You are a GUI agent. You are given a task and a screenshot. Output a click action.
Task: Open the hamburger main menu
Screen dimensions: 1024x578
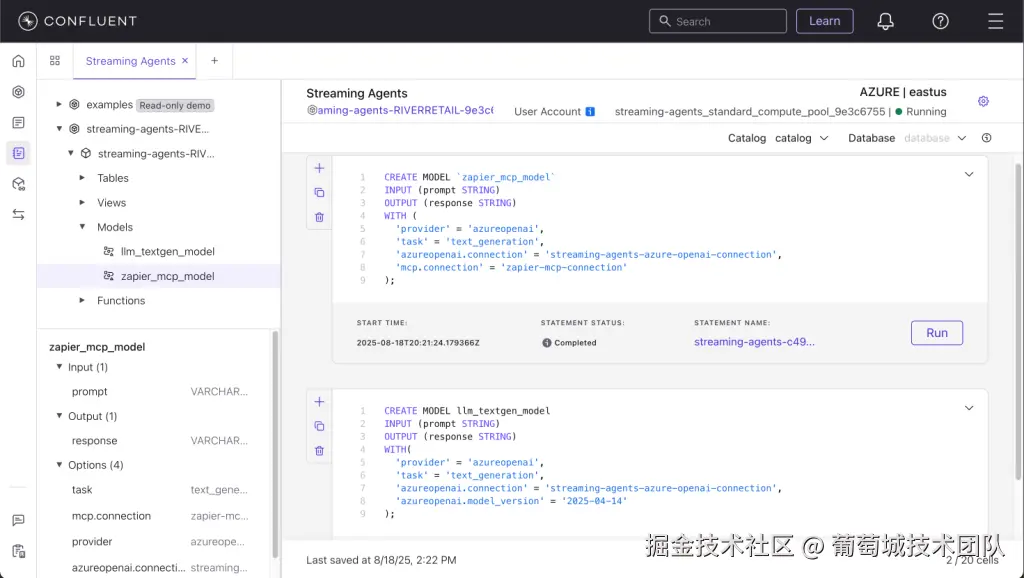[995, 22]
